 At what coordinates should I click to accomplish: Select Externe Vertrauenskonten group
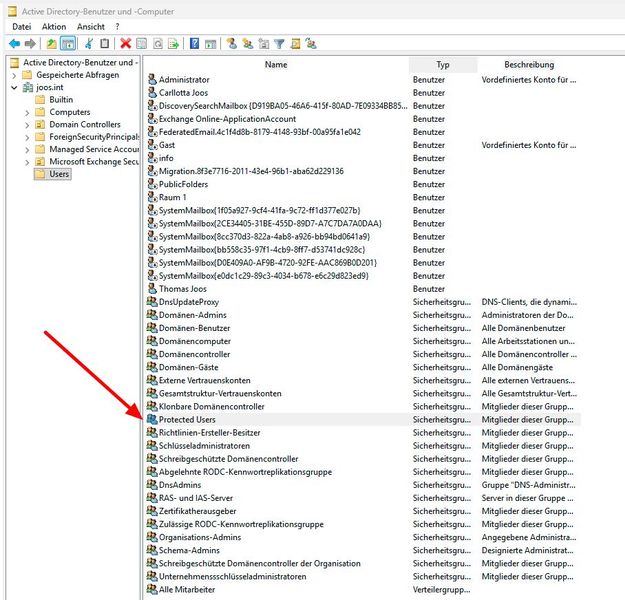204,380
